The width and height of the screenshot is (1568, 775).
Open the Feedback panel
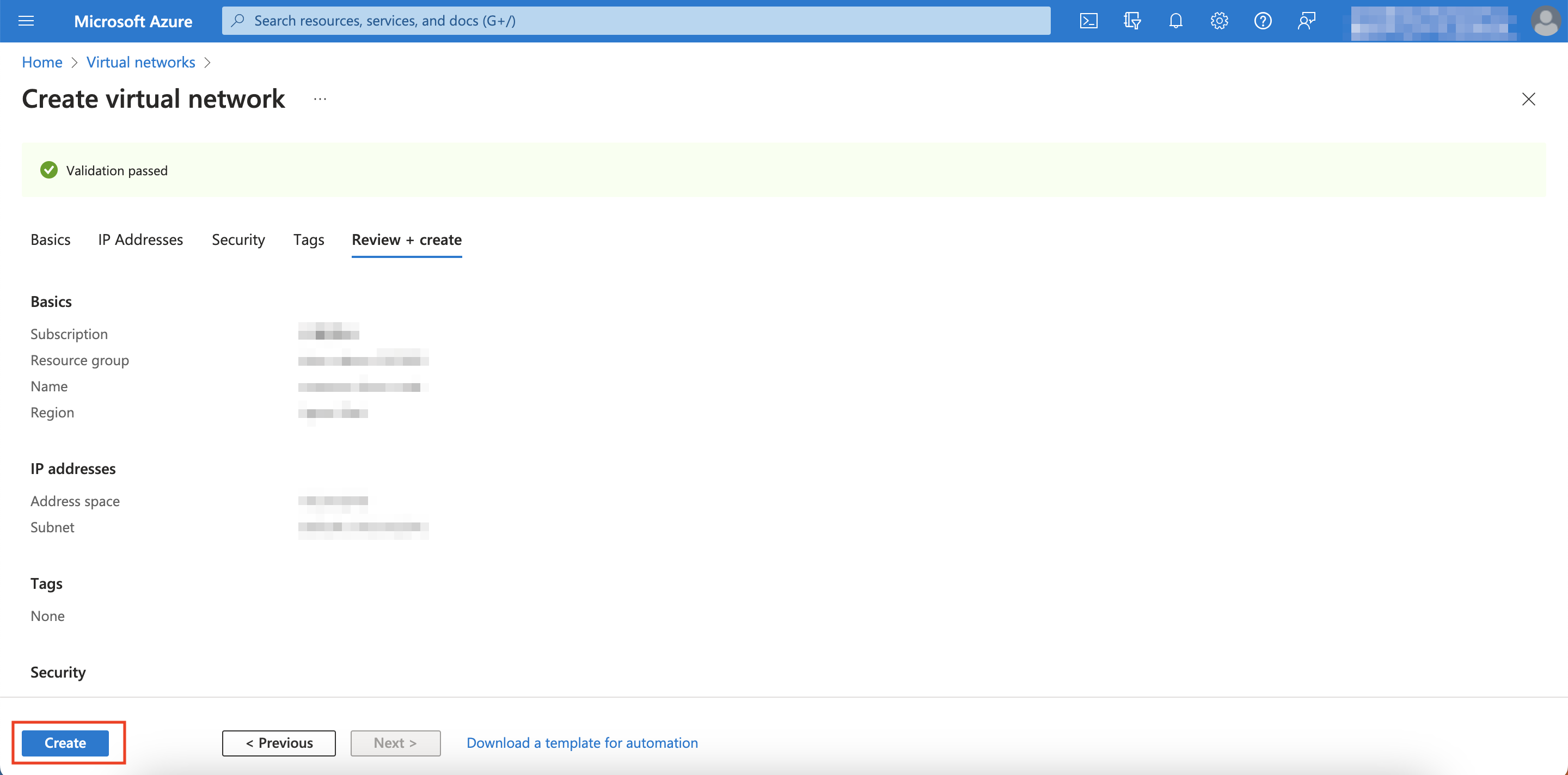pyautogui.click(x=1306, y=20)
